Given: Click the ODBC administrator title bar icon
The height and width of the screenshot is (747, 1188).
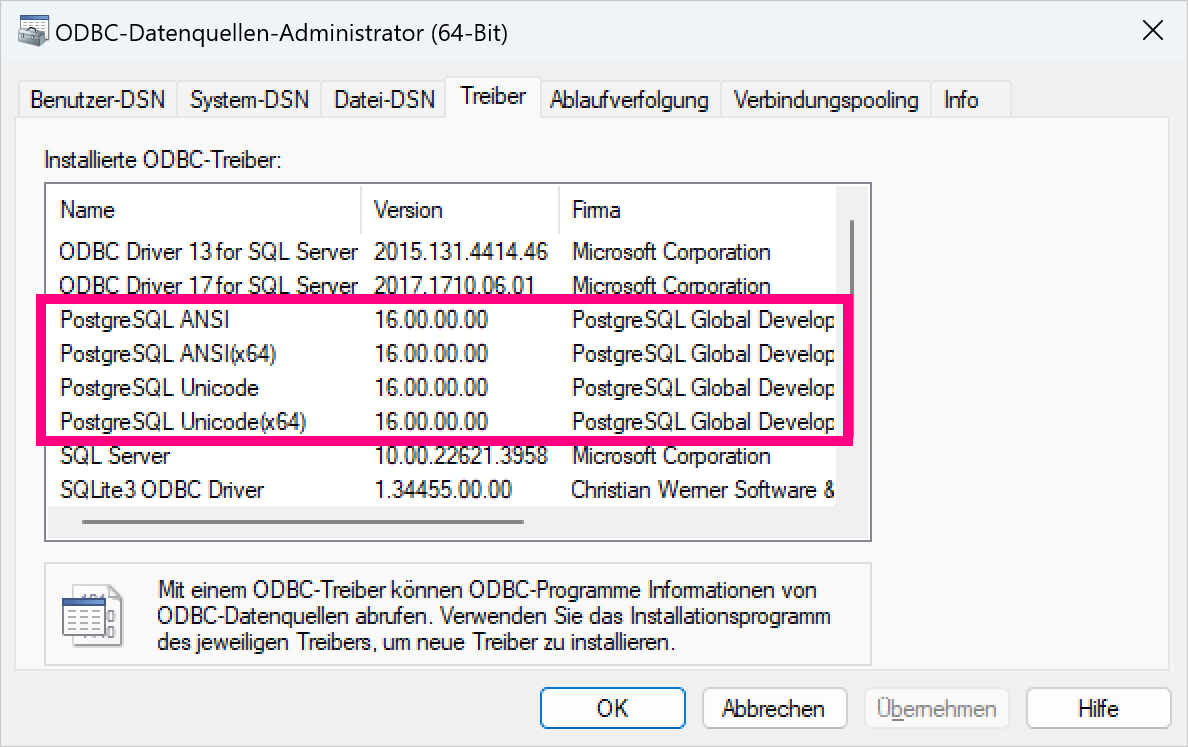Looking at the screenshot, I should click(x=33, y=32).
